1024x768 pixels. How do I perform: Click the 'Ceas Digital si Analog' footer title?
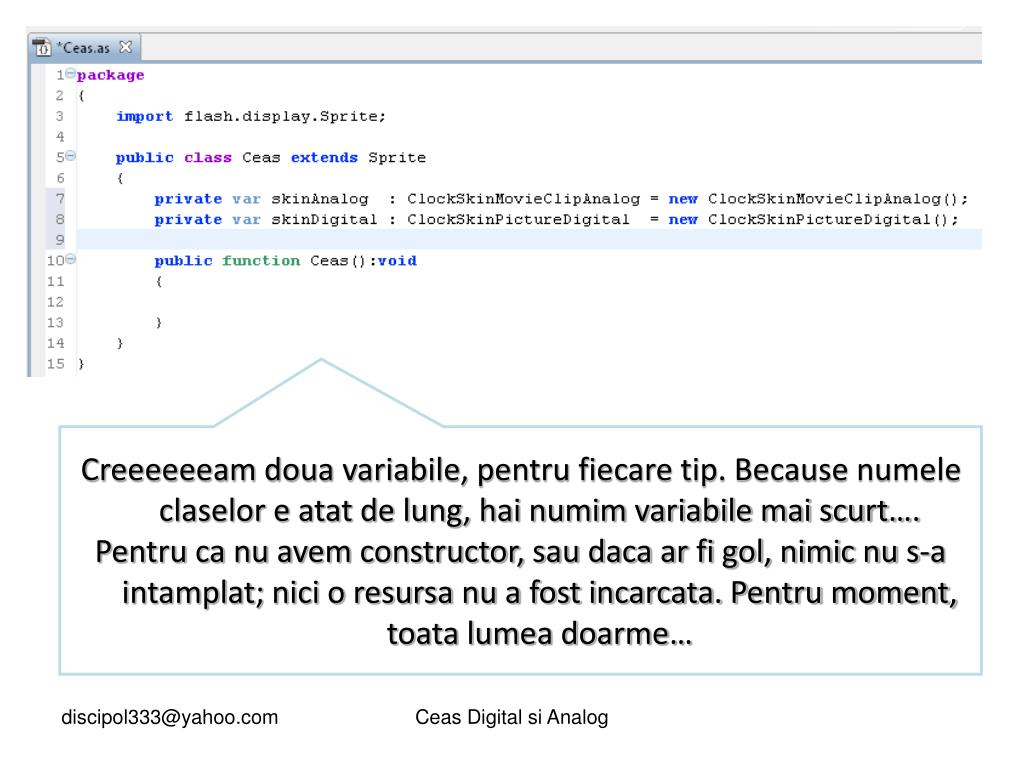(511, 717)
